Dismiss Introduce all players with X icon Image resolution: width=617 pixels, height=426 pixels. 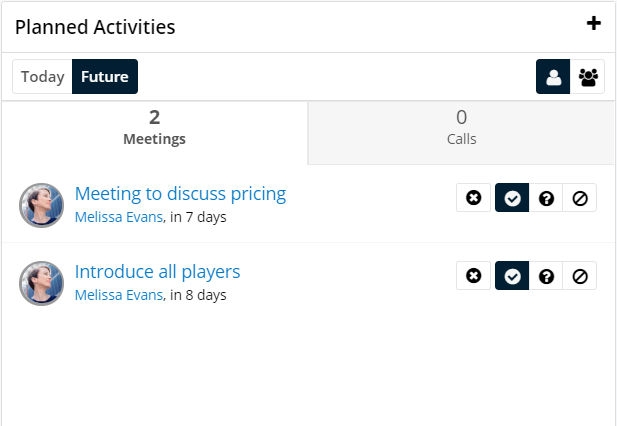pos(473,275)
